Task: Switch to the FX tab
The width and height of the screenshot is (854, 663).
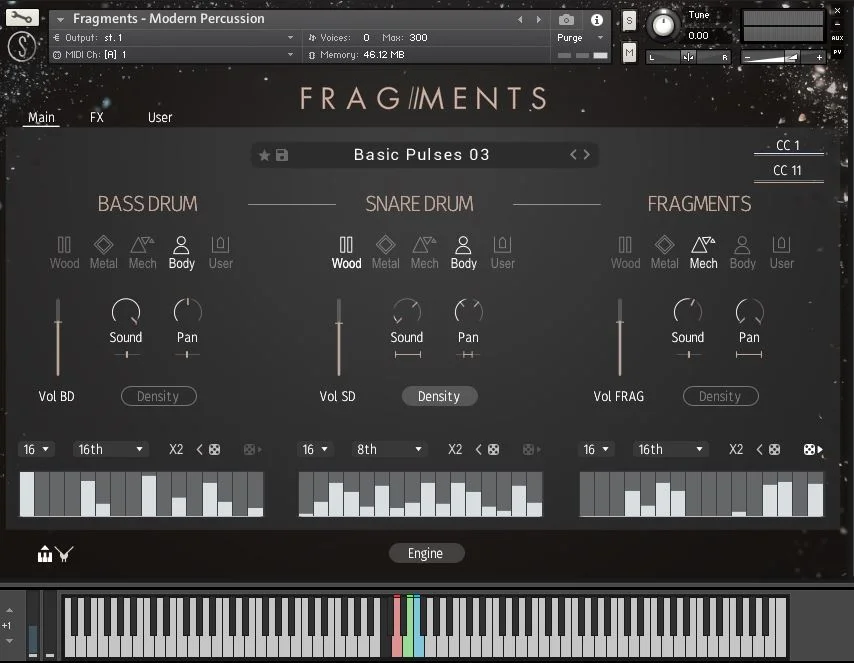Action: 96,117
